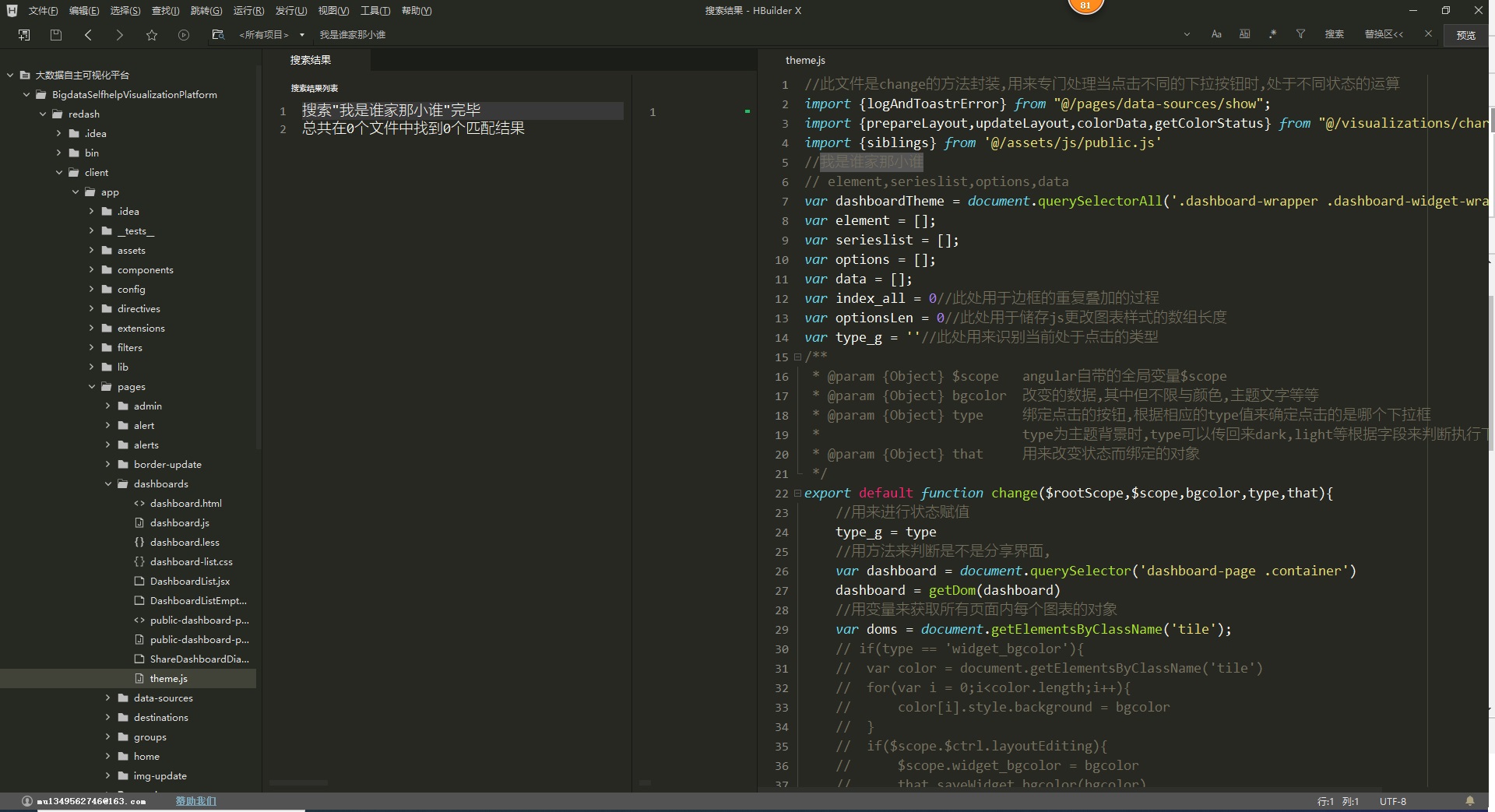Image resolution: width=1495 pixels, height=812 pixels.
Task: Click the new file icon in toolbar
Action: click(24, 35)
